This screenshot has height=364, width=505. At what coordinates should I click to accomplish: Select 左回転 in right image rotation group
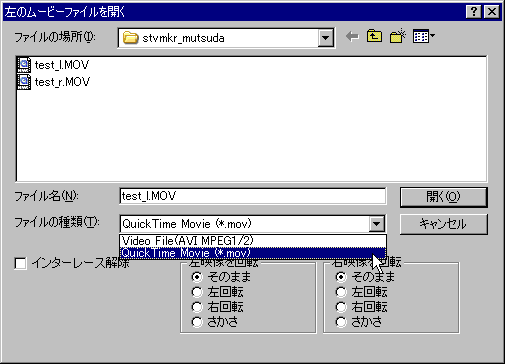(341, 292)
